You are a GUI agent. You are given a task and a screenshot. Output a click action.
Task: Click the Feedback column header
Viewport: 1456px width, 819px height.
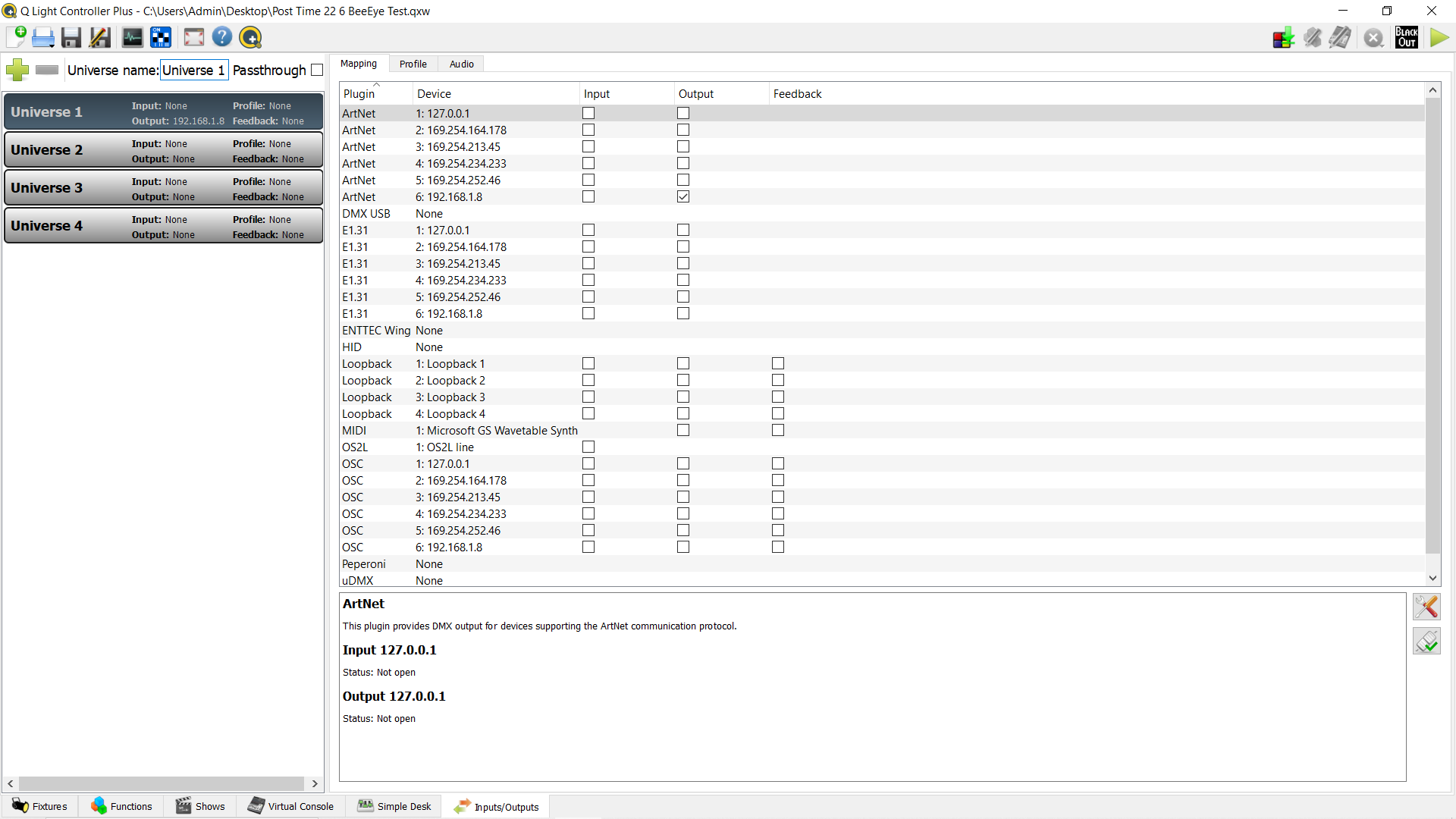pos(1097,94)
